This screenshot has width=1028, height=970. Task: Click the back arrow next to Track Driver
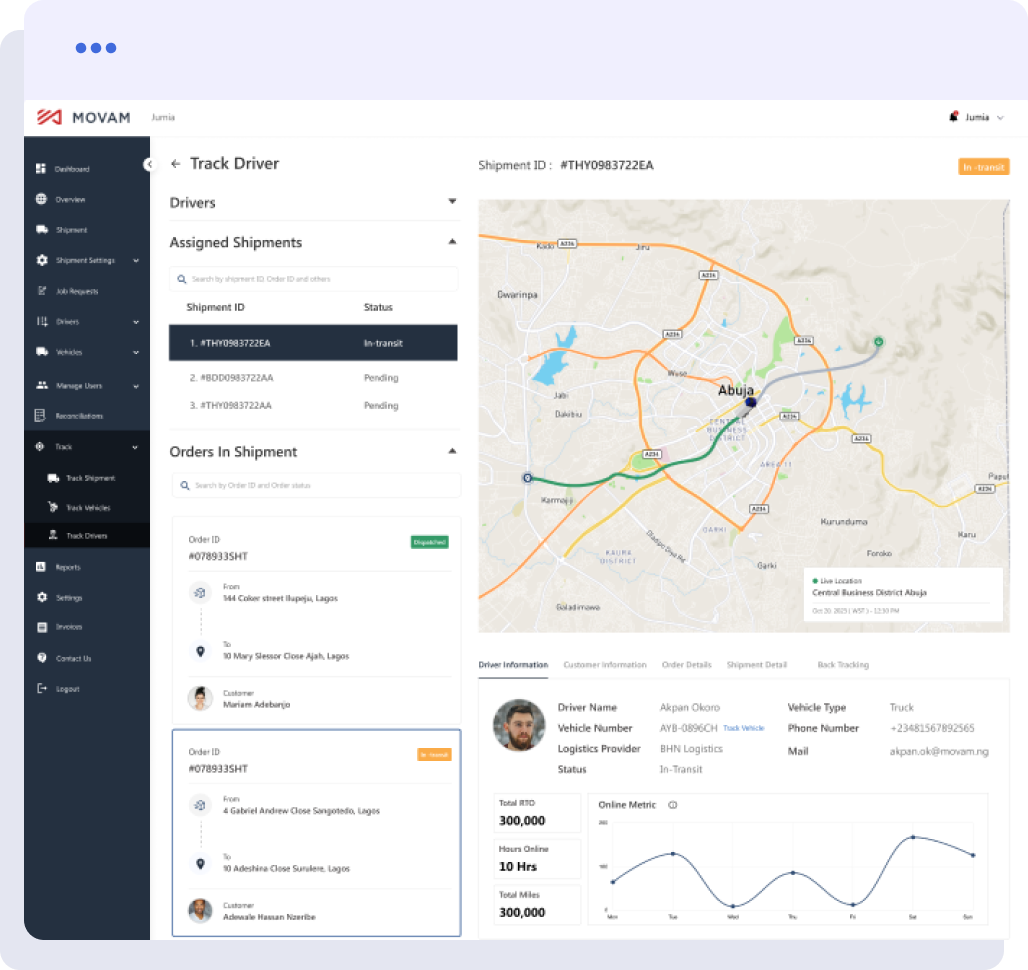[177, 163]
